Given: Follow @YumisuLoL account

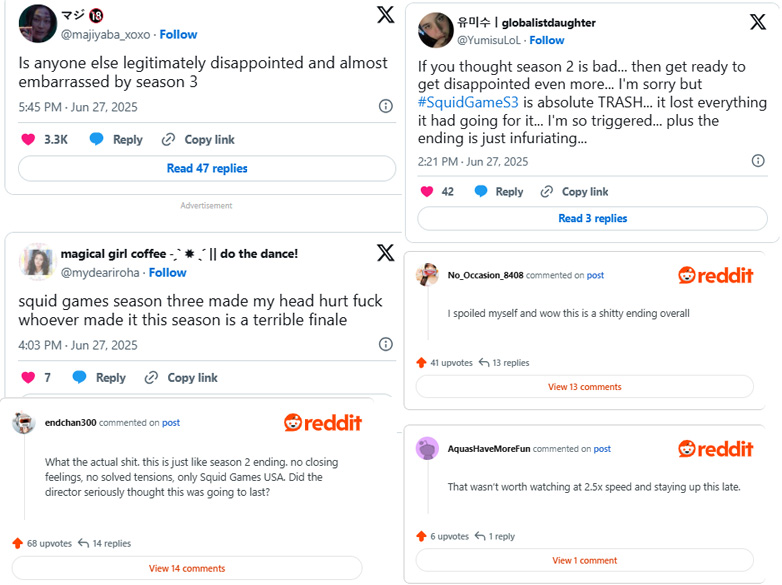Looking at the screenshot, I should pos(547,40).
